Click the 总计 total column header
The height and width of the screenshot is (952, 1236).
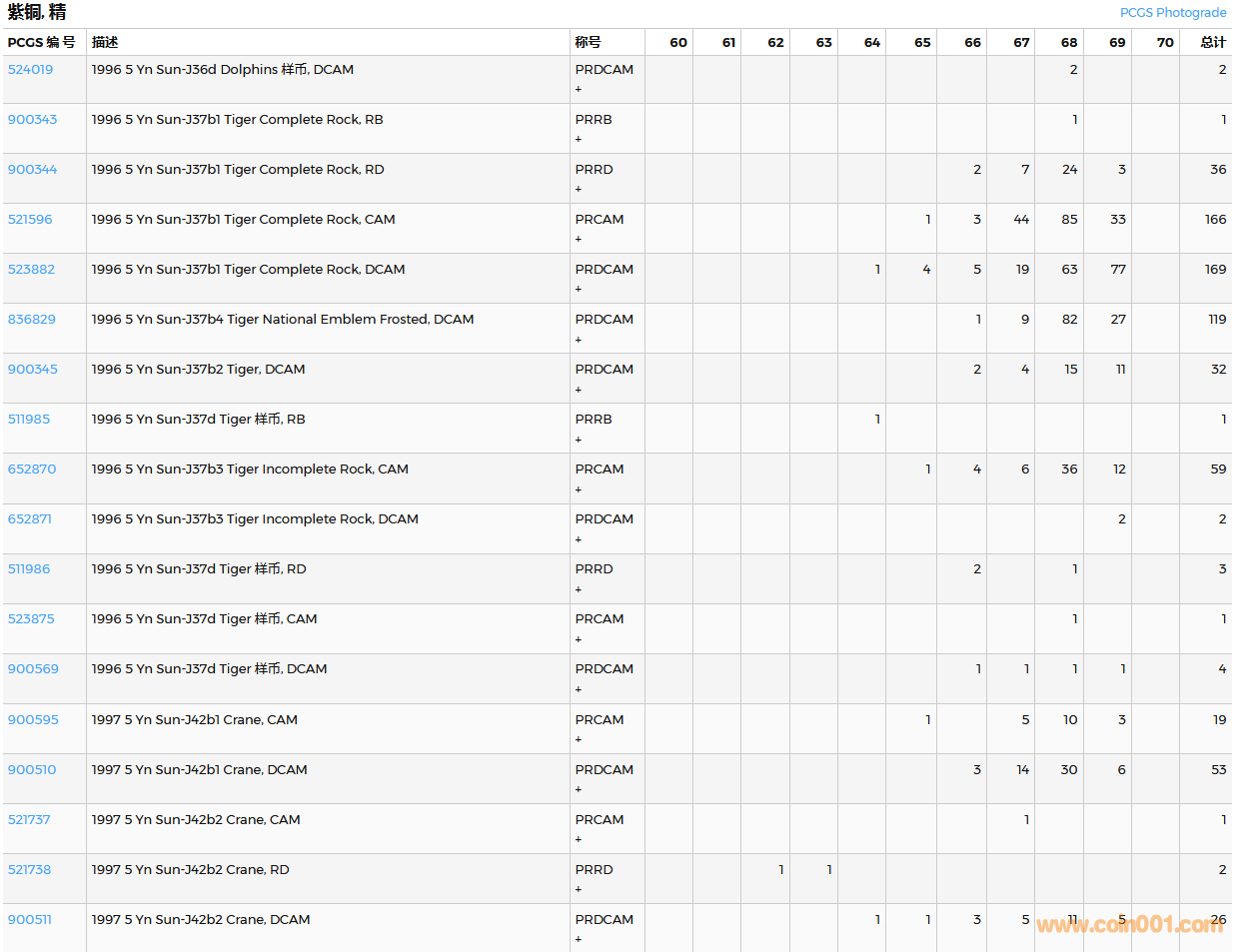coord(1212,42)
